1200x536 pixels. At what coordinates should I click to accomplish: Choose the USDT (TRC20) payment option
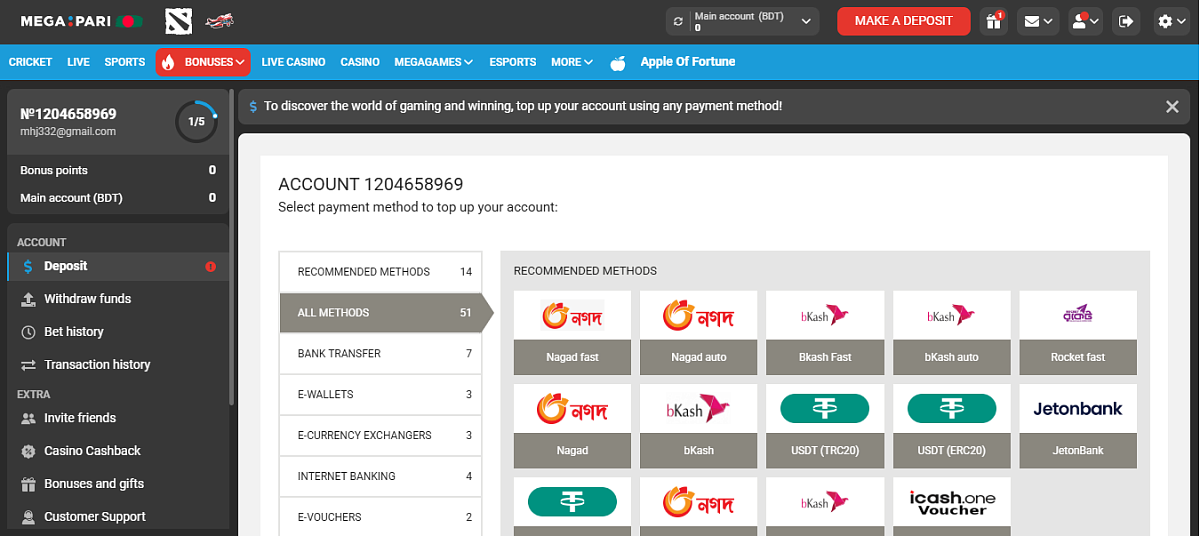[x=825, y=425]
